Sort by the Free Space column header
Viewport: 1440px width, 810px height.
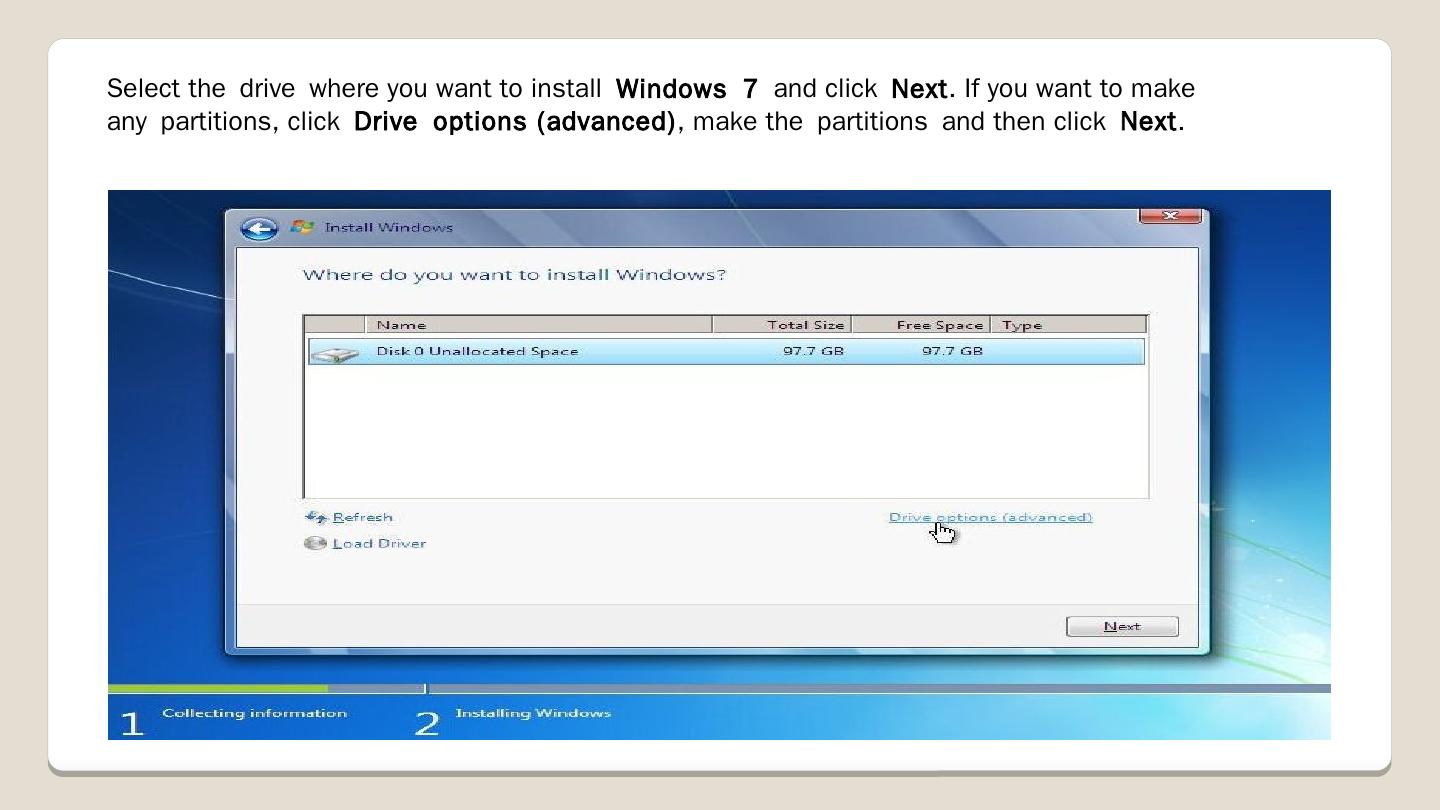920,325
